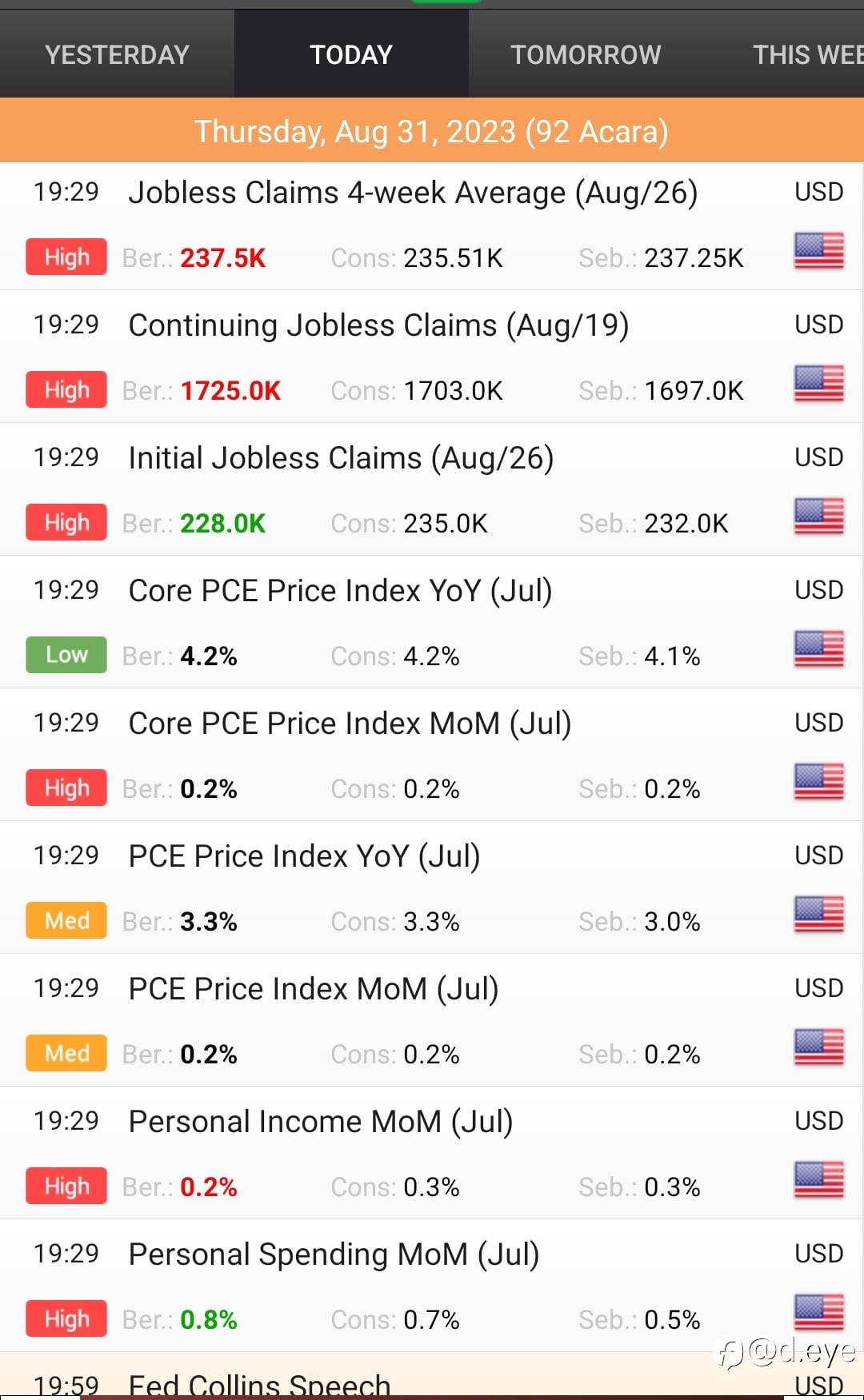864x1400 pixels.
Task: Select Personal Spending MoM (Jul) event
Action: [334, 1254]
